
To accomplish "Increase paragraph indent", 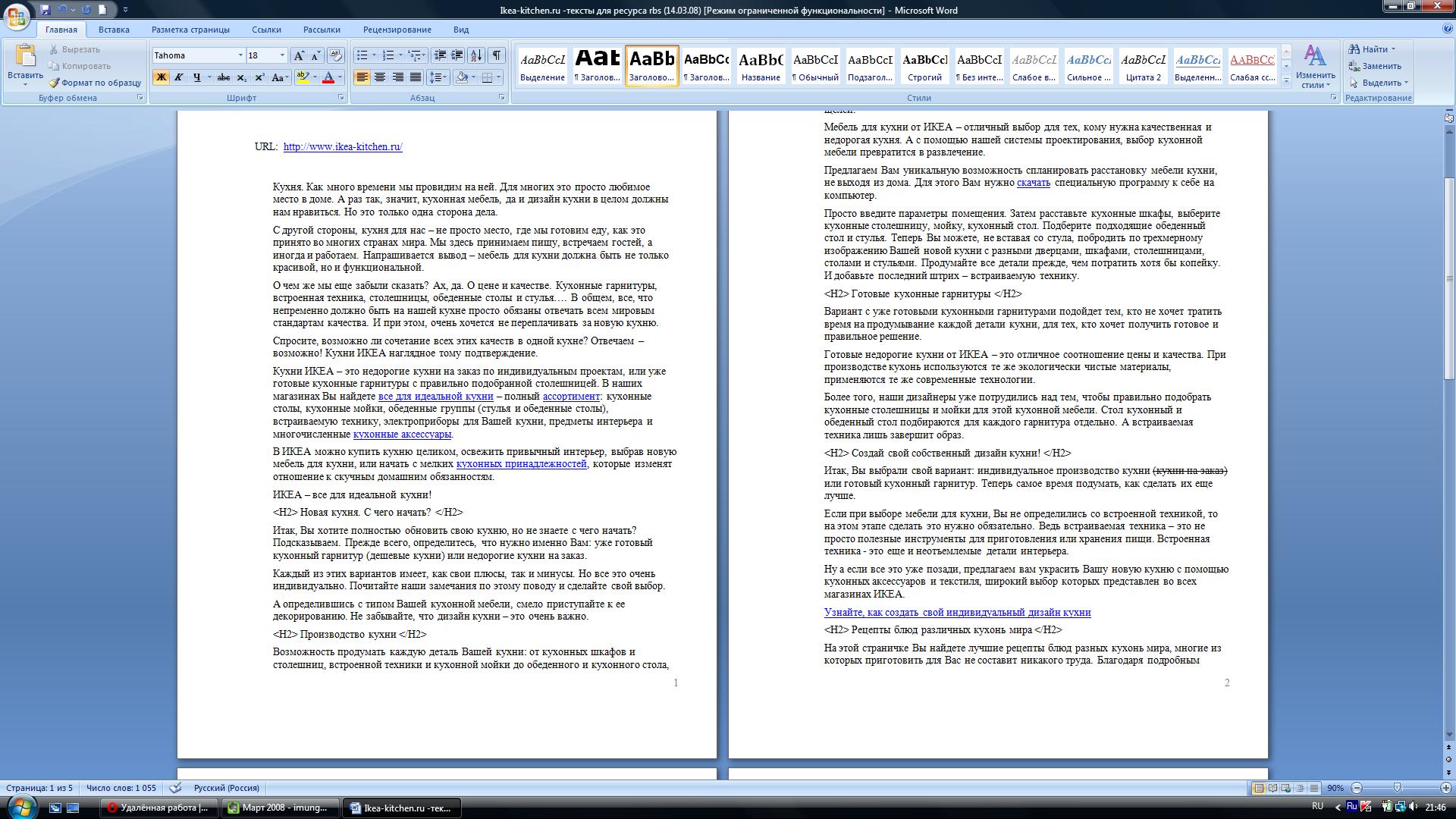I will point(457,55).
